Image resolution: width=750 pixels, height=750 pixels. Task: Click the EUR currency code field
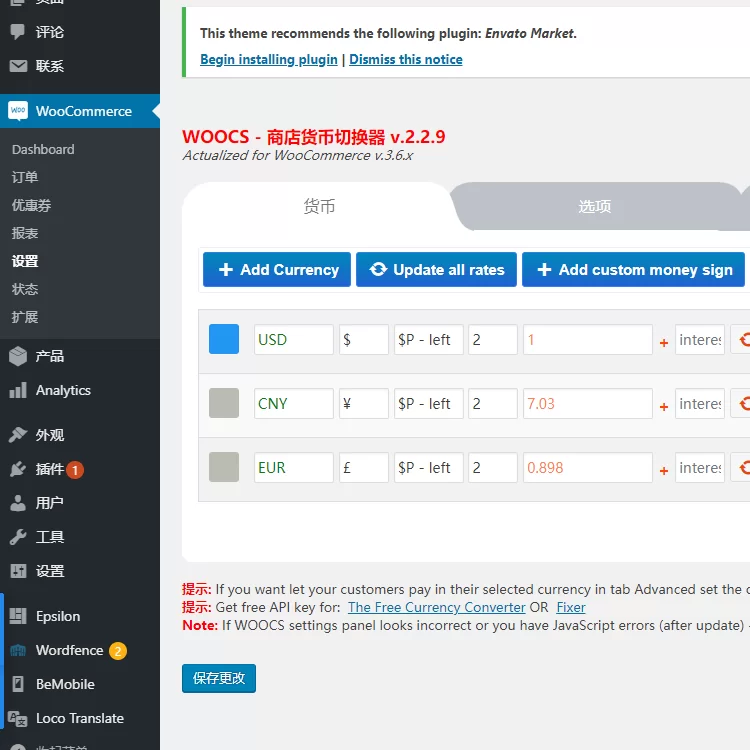pyautogui.click(x=294, y=467)
